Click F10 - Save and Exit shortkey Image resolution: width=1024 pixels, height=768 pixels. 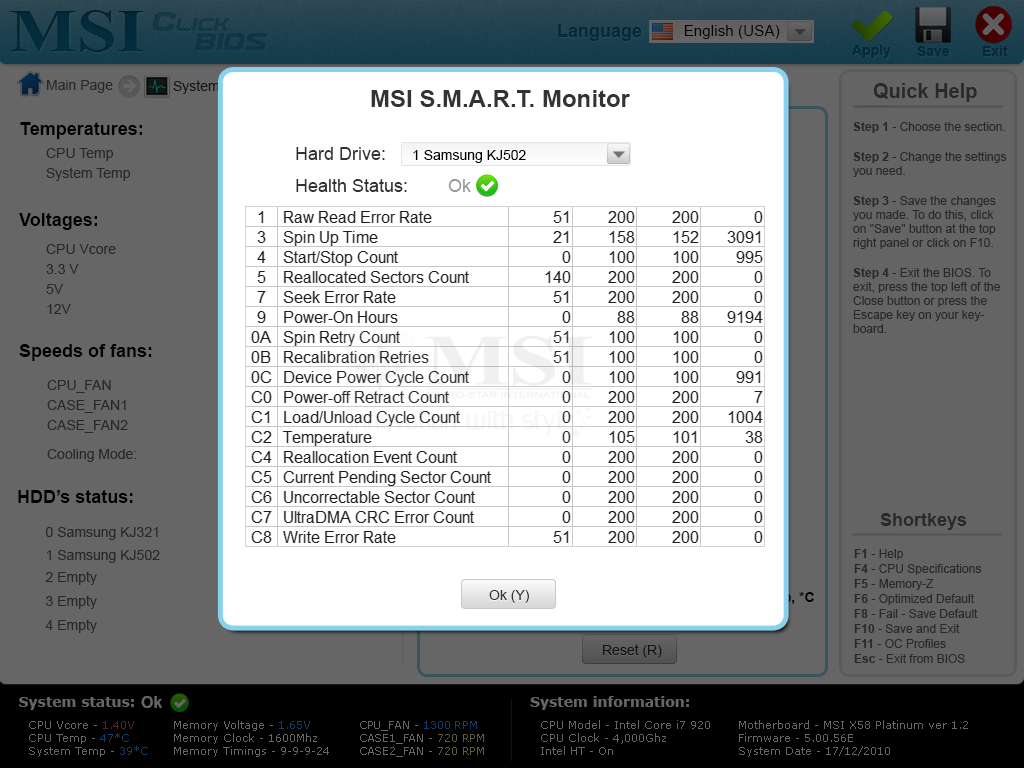906,629
